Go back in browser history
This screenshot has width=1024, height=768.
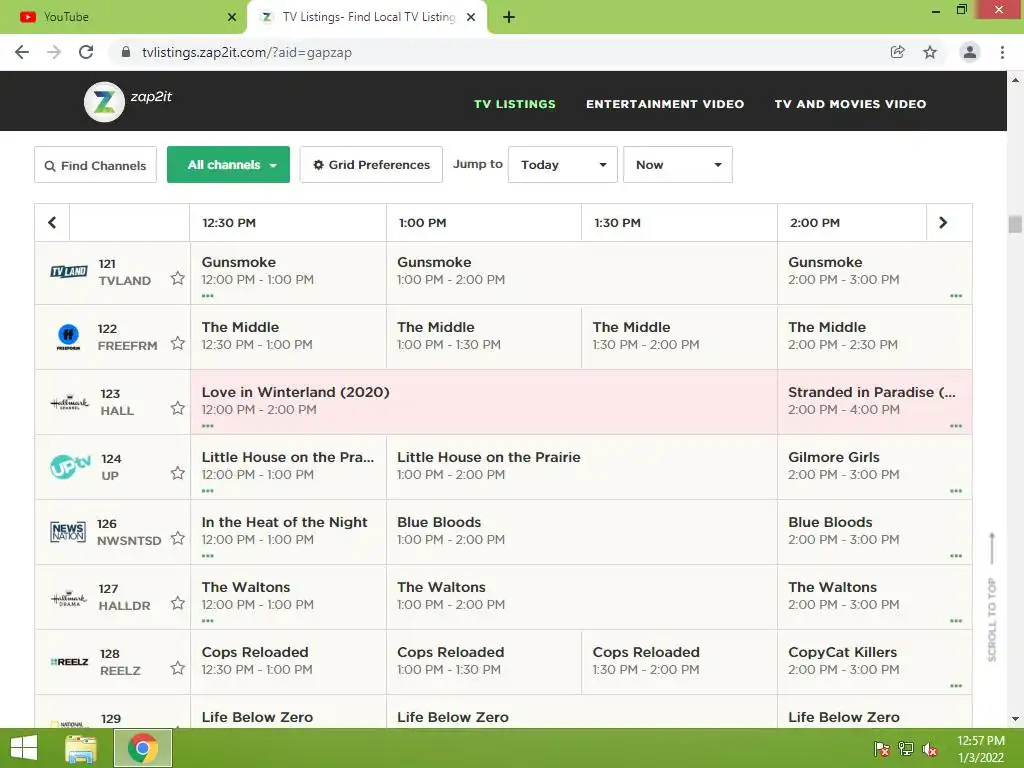[x=22, y=52]
